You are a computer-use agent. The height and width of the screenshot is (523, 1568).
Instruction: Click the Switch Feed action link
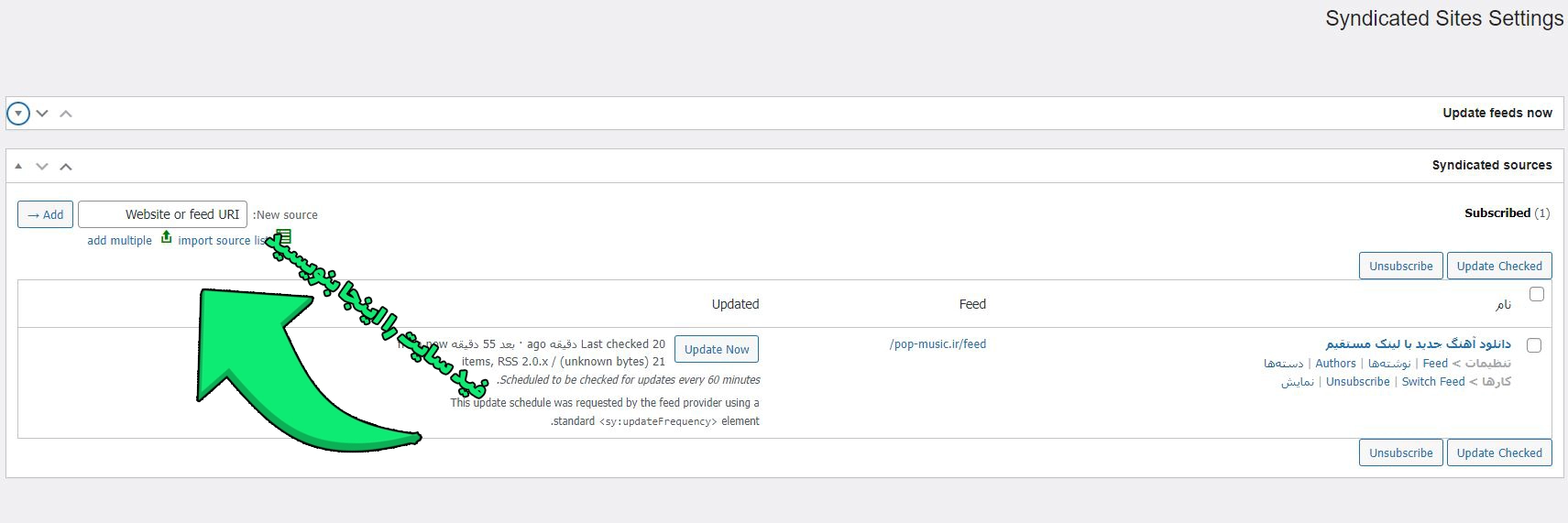tap(1432, 382)
